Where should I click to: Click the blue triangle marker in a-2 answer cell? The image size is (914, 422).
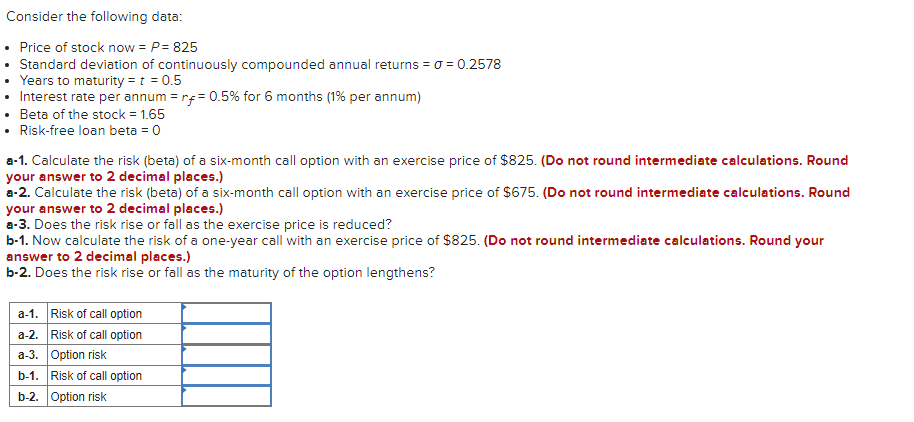click(x=184, y=327)
